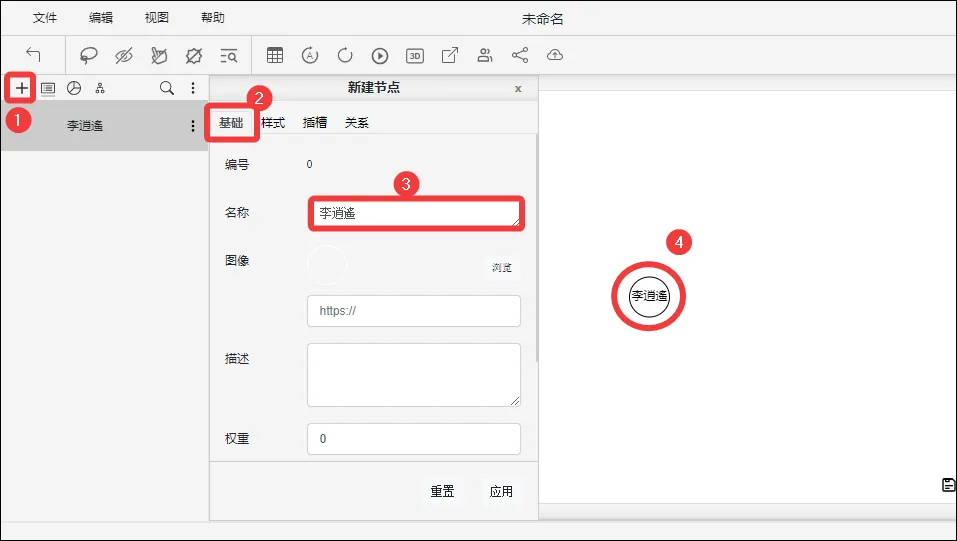Click the export external link icon

(x=450, y=55)
